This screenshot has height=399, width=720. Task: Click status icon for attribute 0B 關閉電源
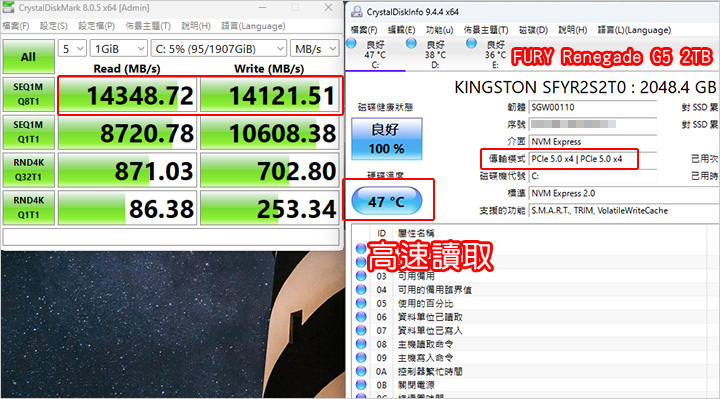coord(361,384)
